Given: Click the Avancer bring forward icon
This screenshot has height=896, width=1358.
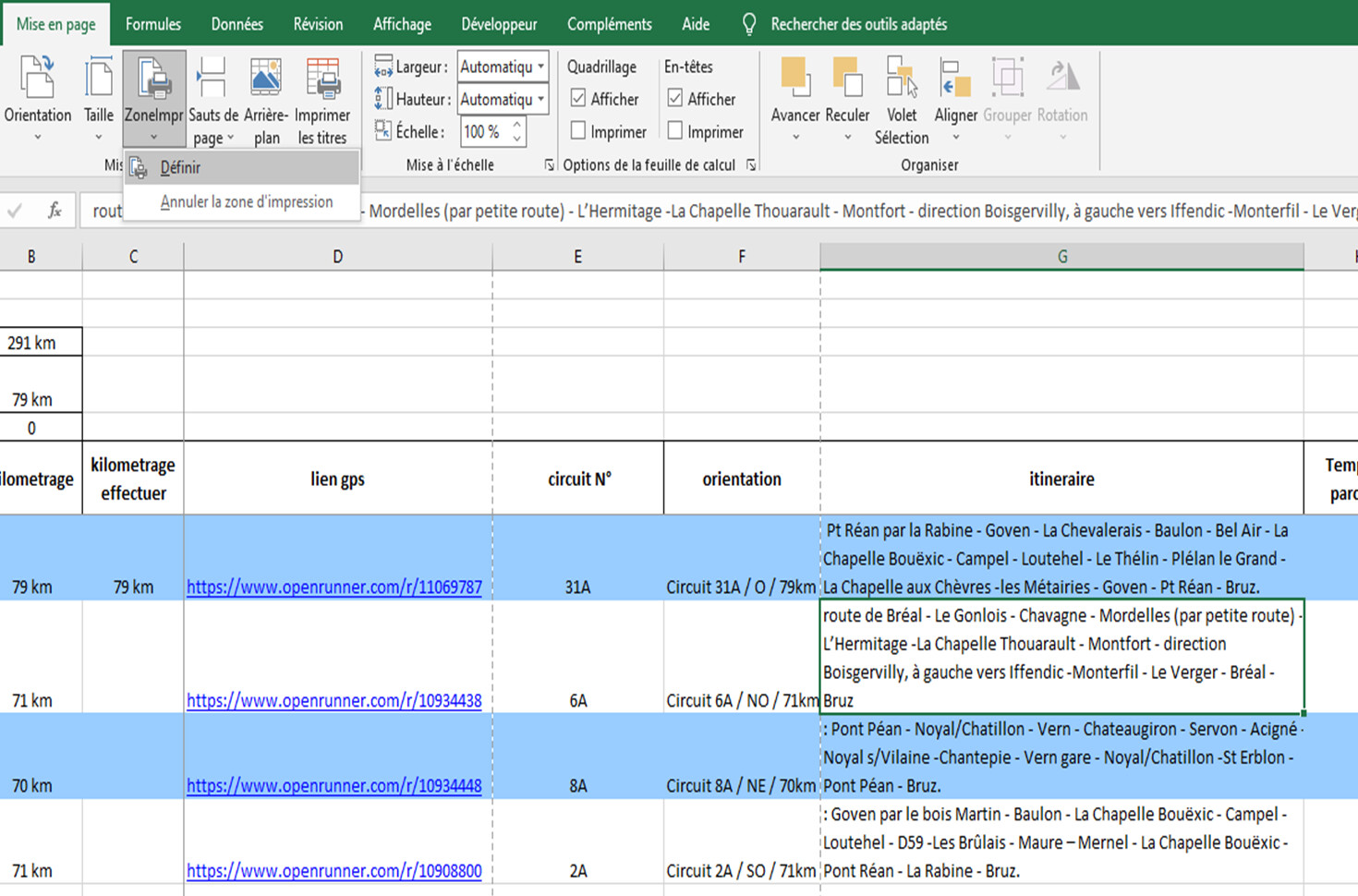Looking at the screenshot, I should click(794, 76).
